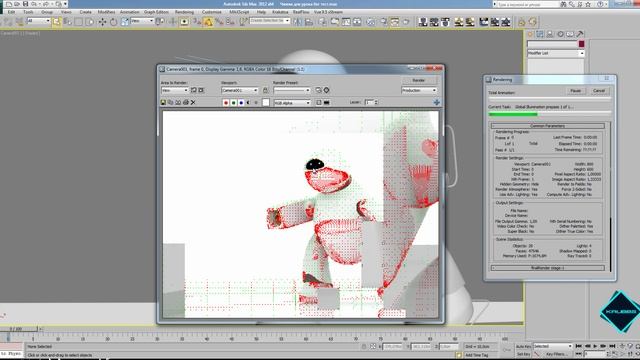Open the selection filter All dropdown
This screenshot has height=360, width=640.
pos(38,21)
